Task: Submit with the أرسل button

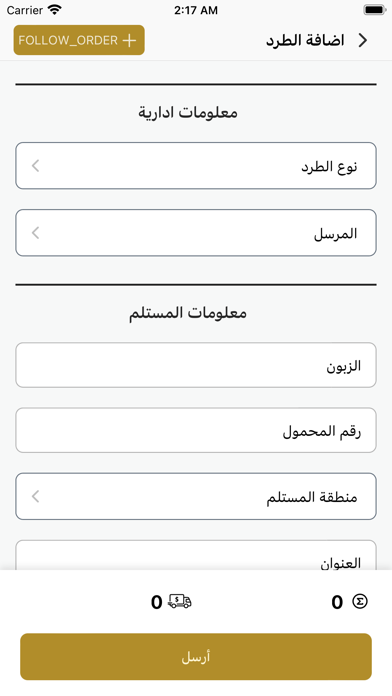Action: 196,656
